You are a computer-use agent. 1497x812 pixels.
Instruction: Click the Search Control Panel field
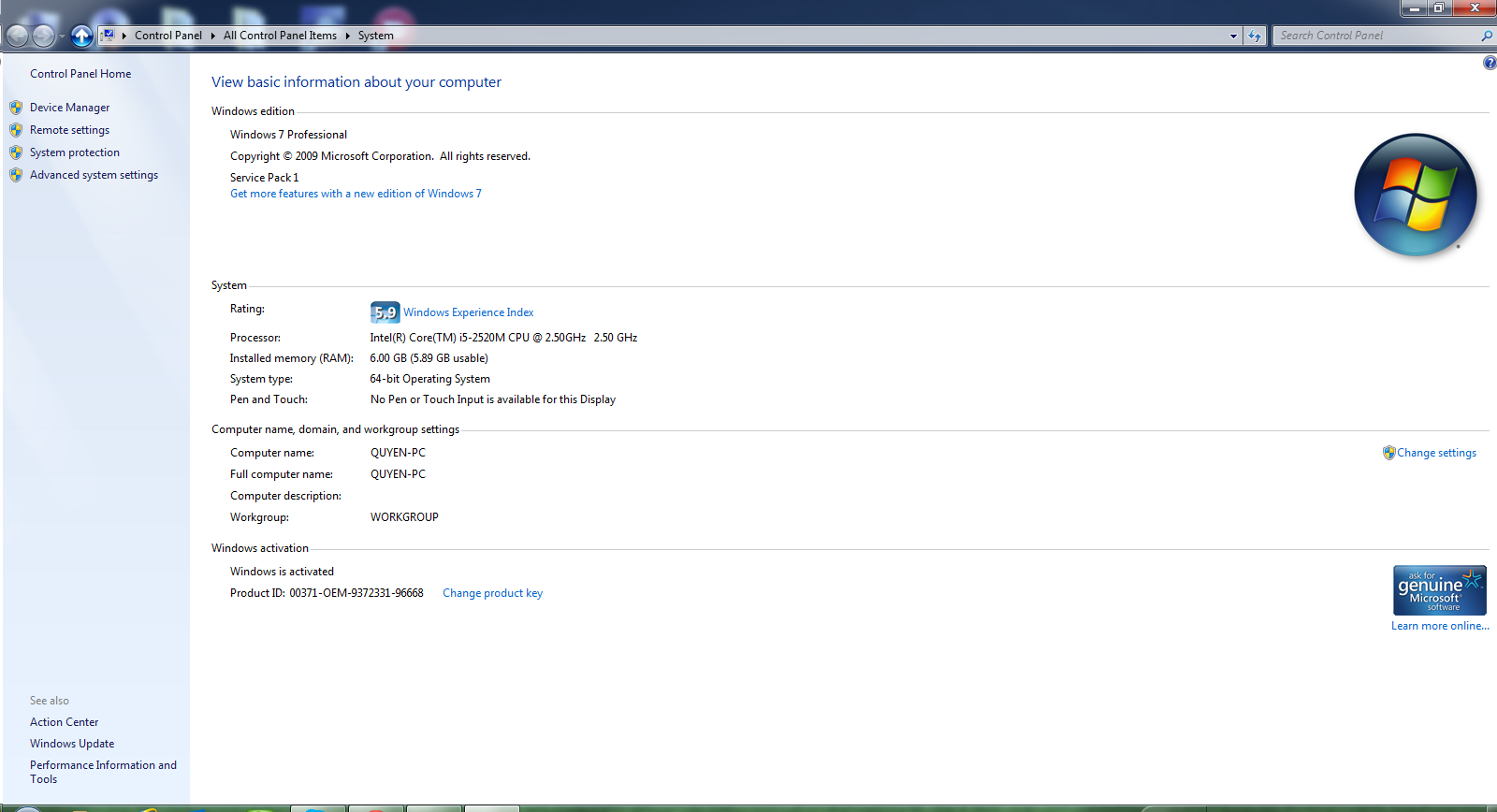(1375, 36)
